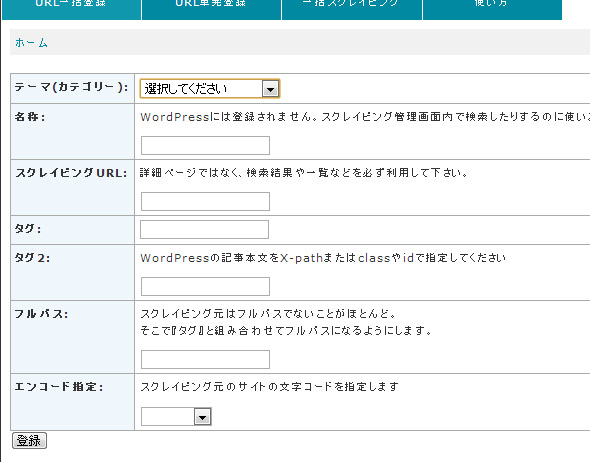Click the WordPress note above 名称 field
This screenshot has height=462, width=590.
[x=365, y=117]
